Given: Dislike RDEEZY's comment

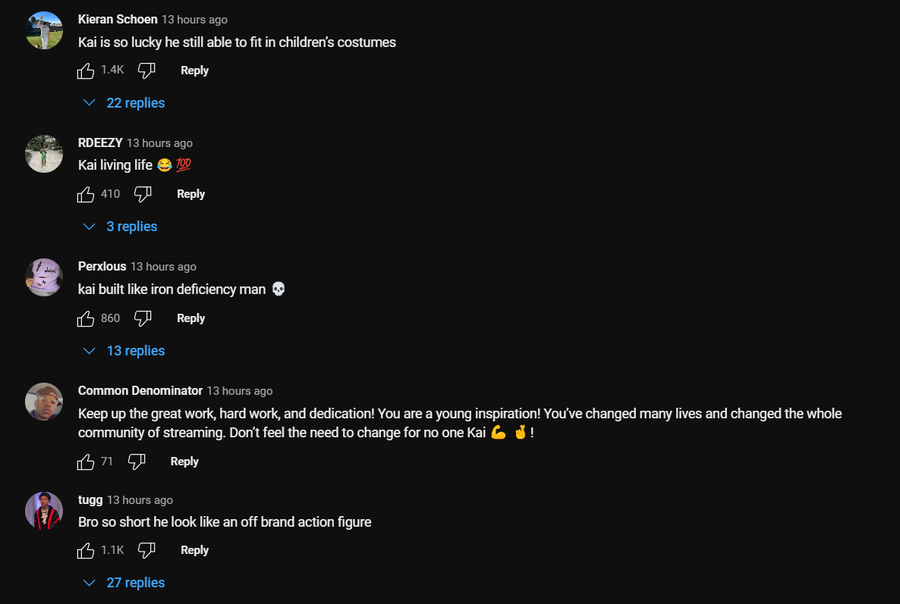Looking at the screenshot, I should click(143, 194).
